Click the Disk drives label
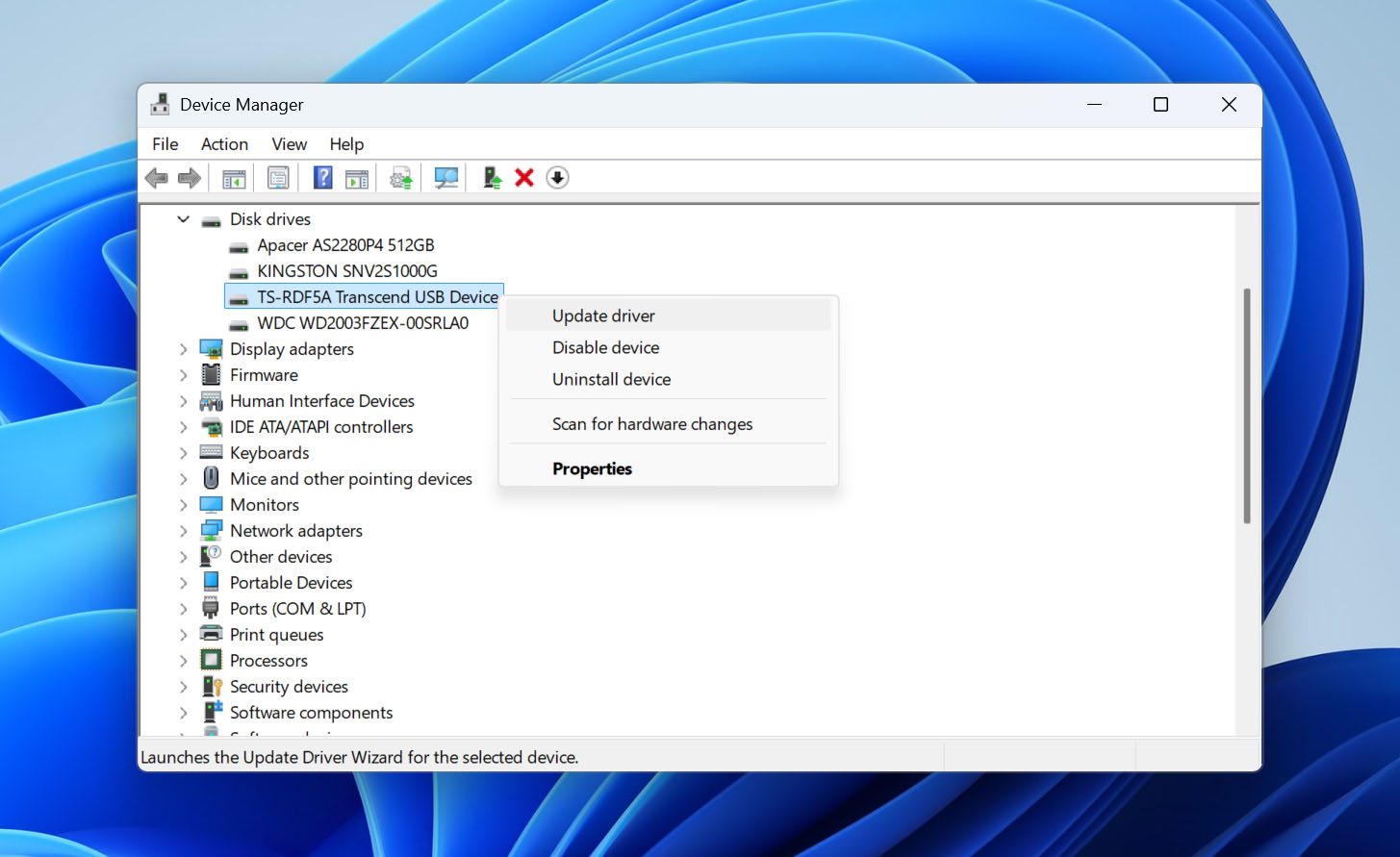This screenshot has width=1400, height=857. tap(270, 219)
